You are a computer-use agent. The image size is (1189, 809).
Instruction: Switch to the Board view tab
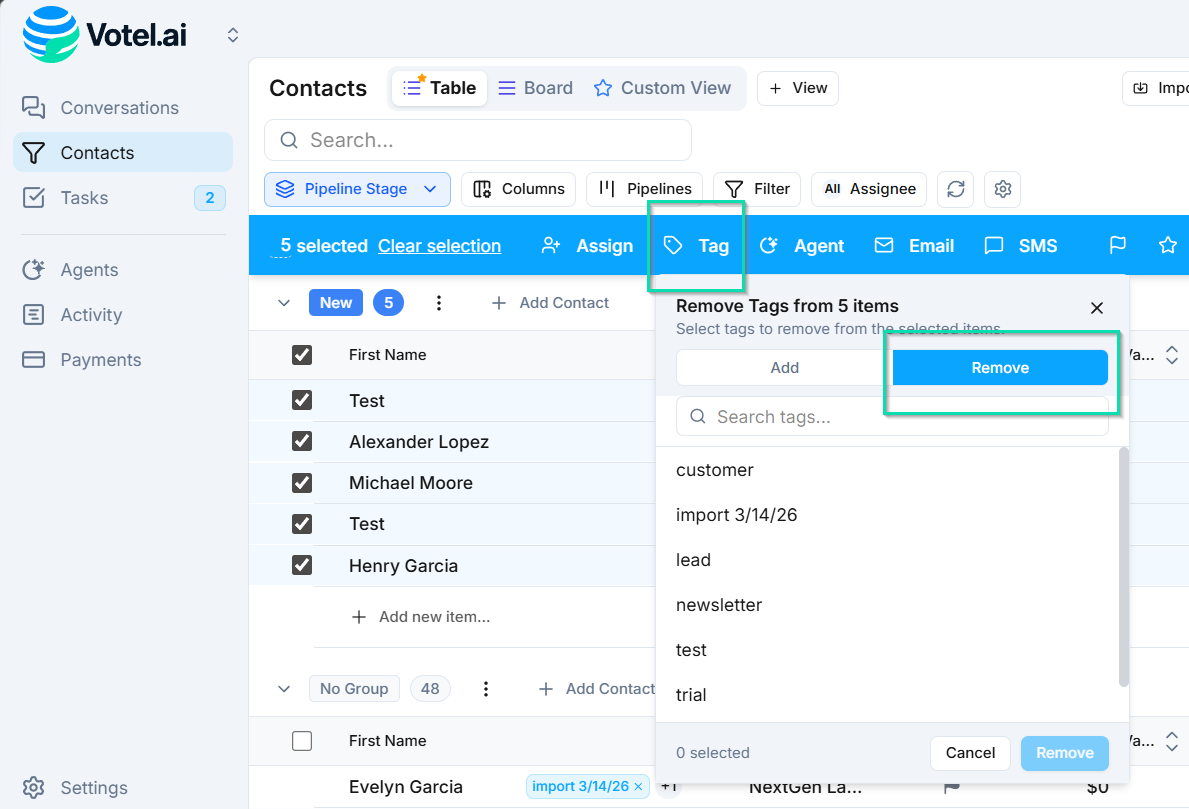pyautogui.click(x=536, y=88)
